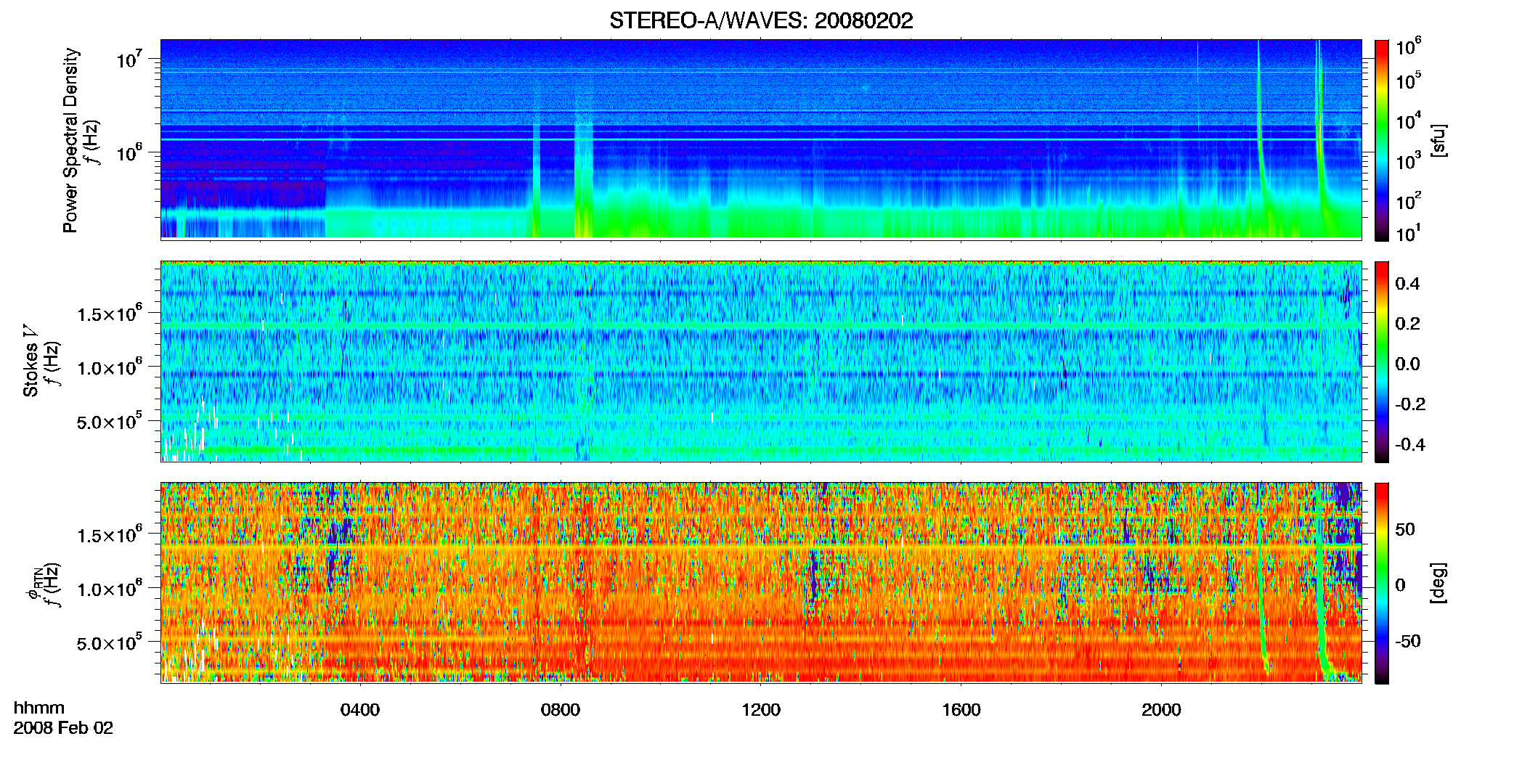Click the 10^6 frequency tick on top y-axis
Viewport: 1522px width, 784px height.
click(x=129, y=152)
